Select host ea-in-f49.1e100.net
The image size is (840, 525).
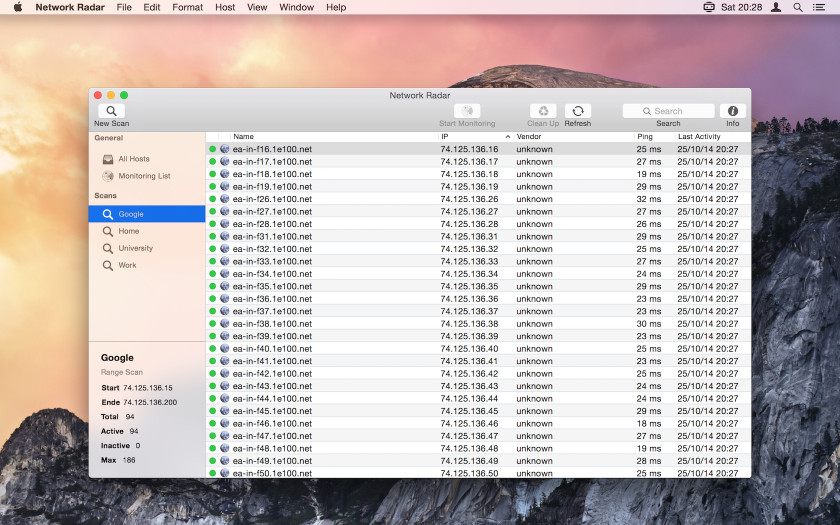(x=478, y=461)
